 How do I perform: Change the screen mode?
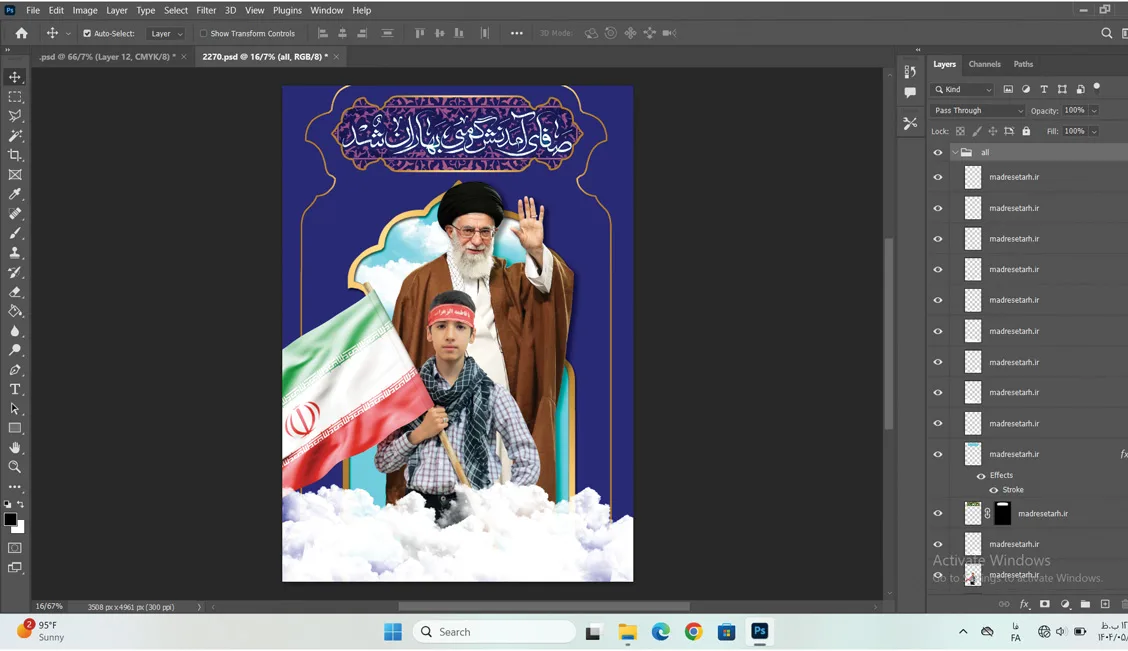[x=14, y=568]
